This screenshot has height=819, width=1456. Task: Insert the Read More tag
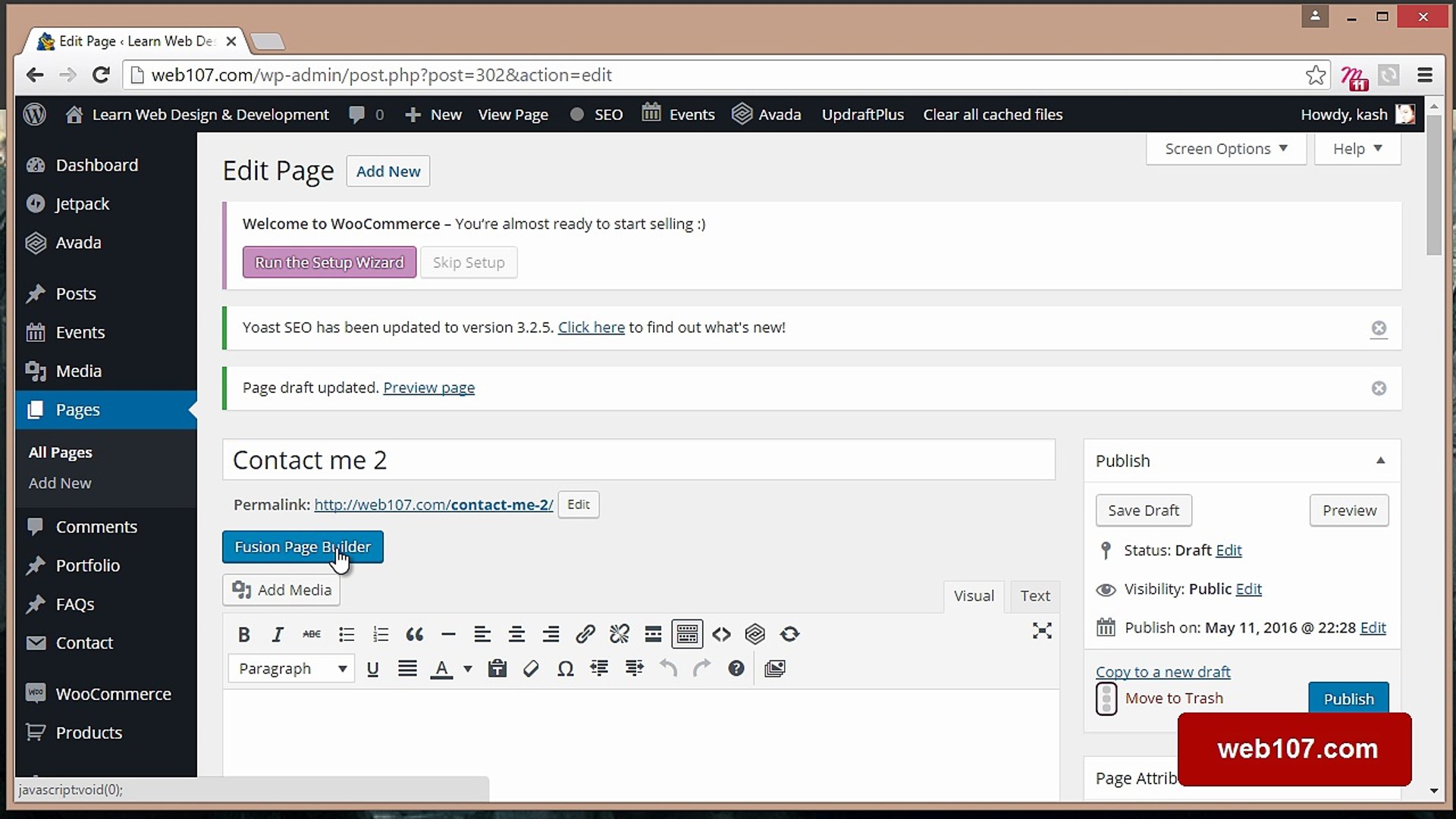653,634
